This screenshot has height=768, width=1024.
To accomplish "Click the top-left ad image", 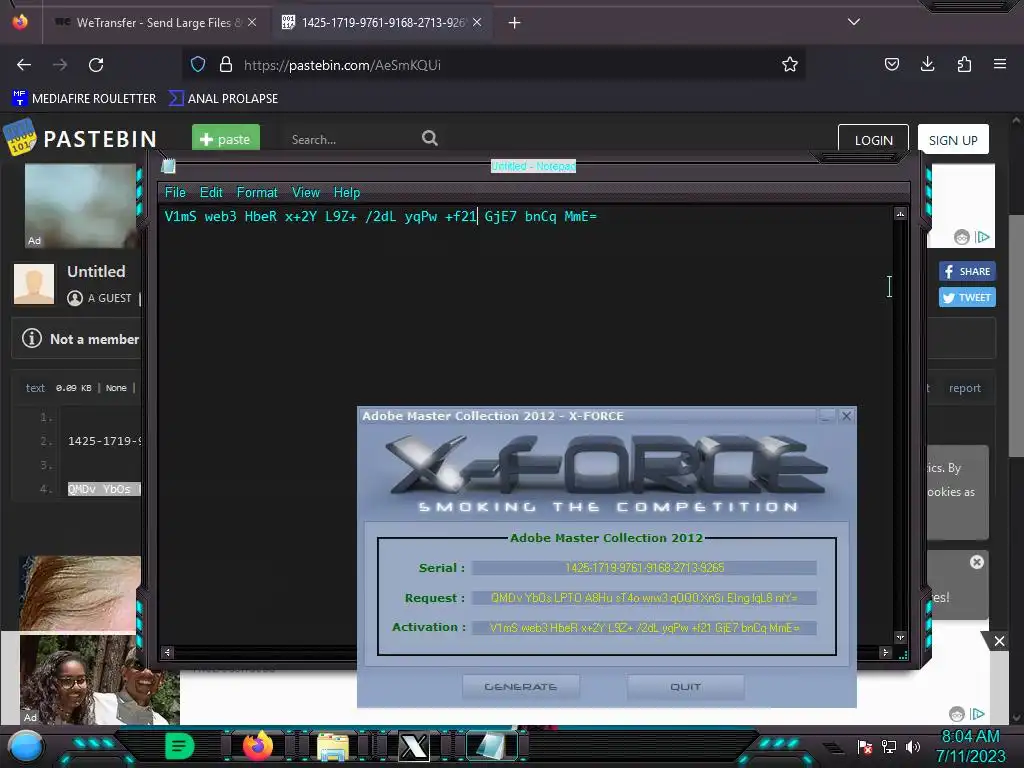I will 80,206.
